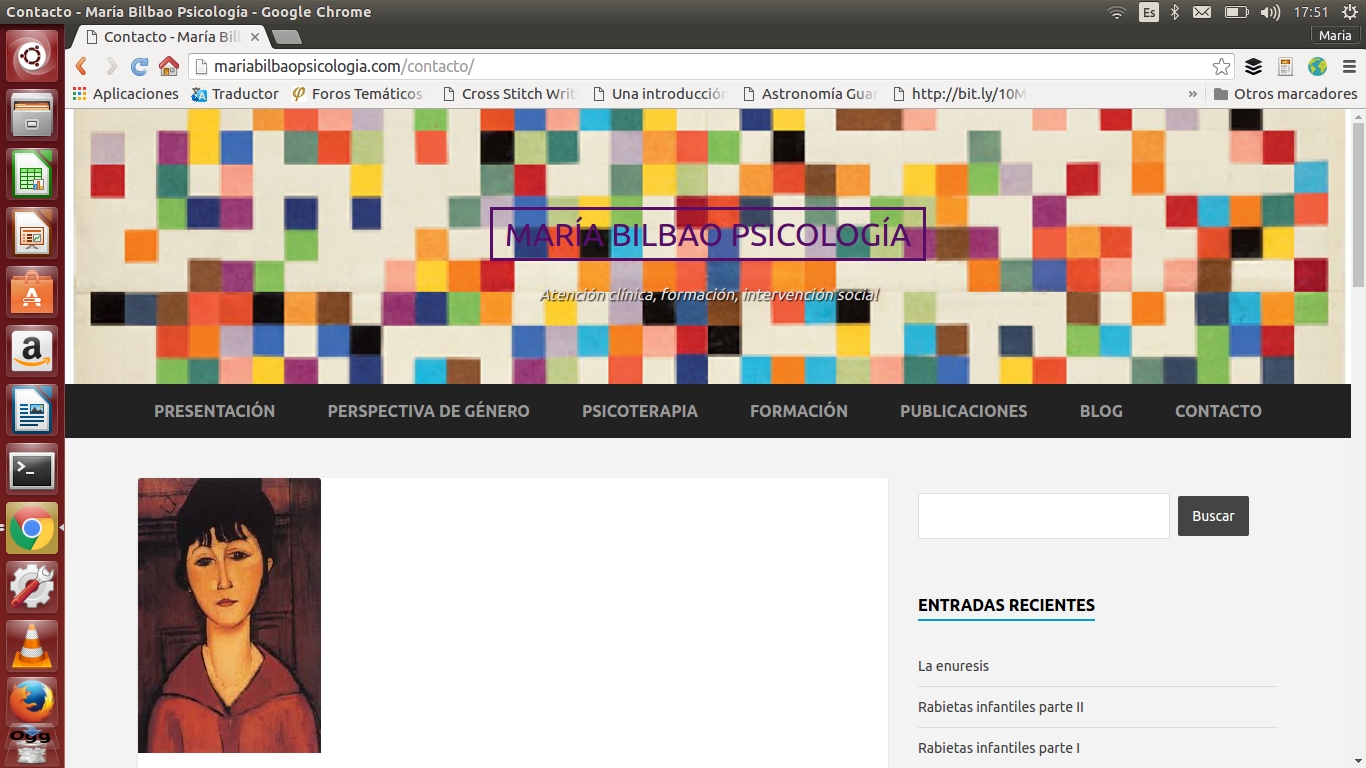Open the Amazon launcher icon
This screenshot has height=768, width=1366.
[x=32, y=352]
